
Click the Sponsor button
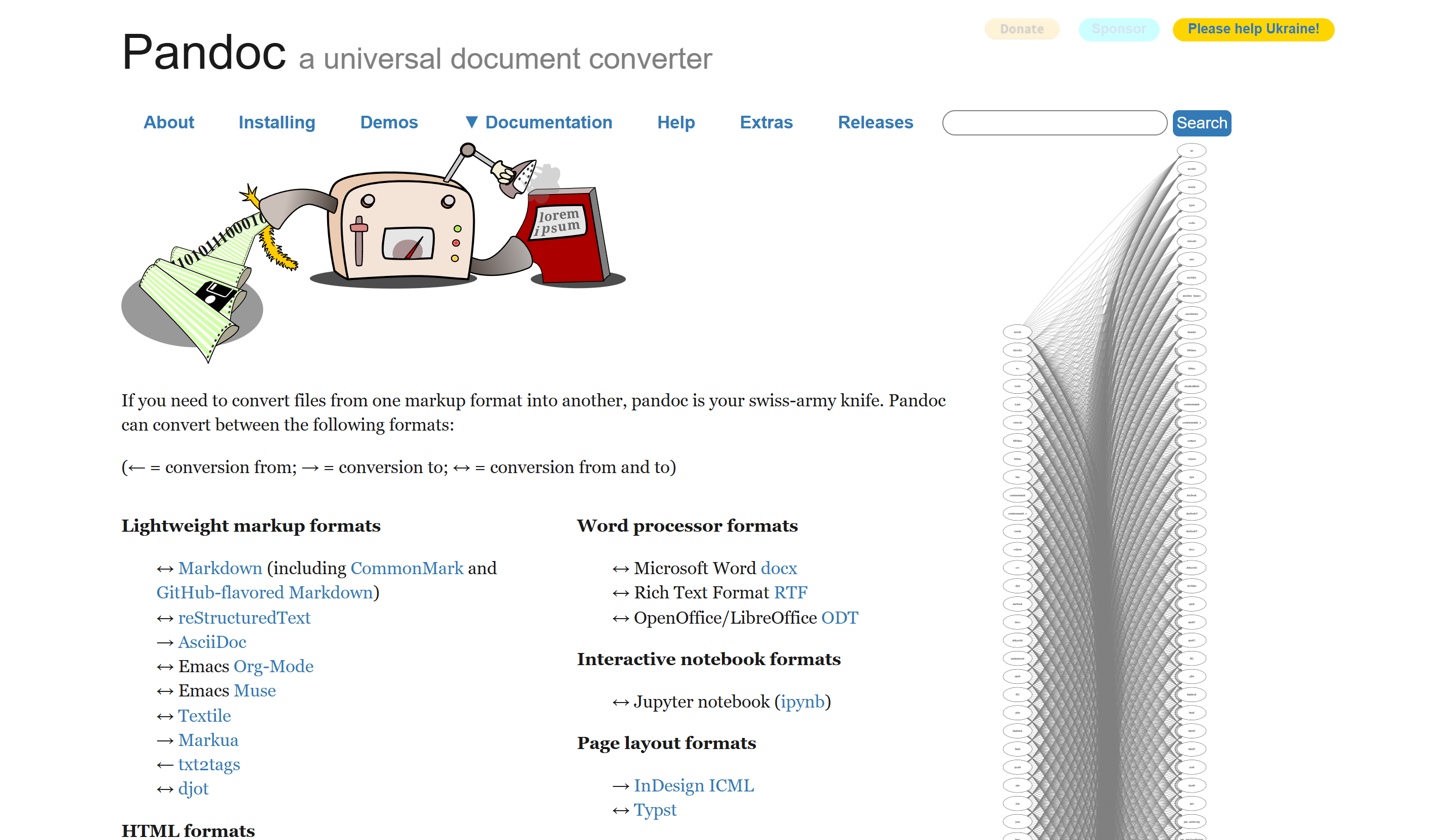(x=1118, y=29)
